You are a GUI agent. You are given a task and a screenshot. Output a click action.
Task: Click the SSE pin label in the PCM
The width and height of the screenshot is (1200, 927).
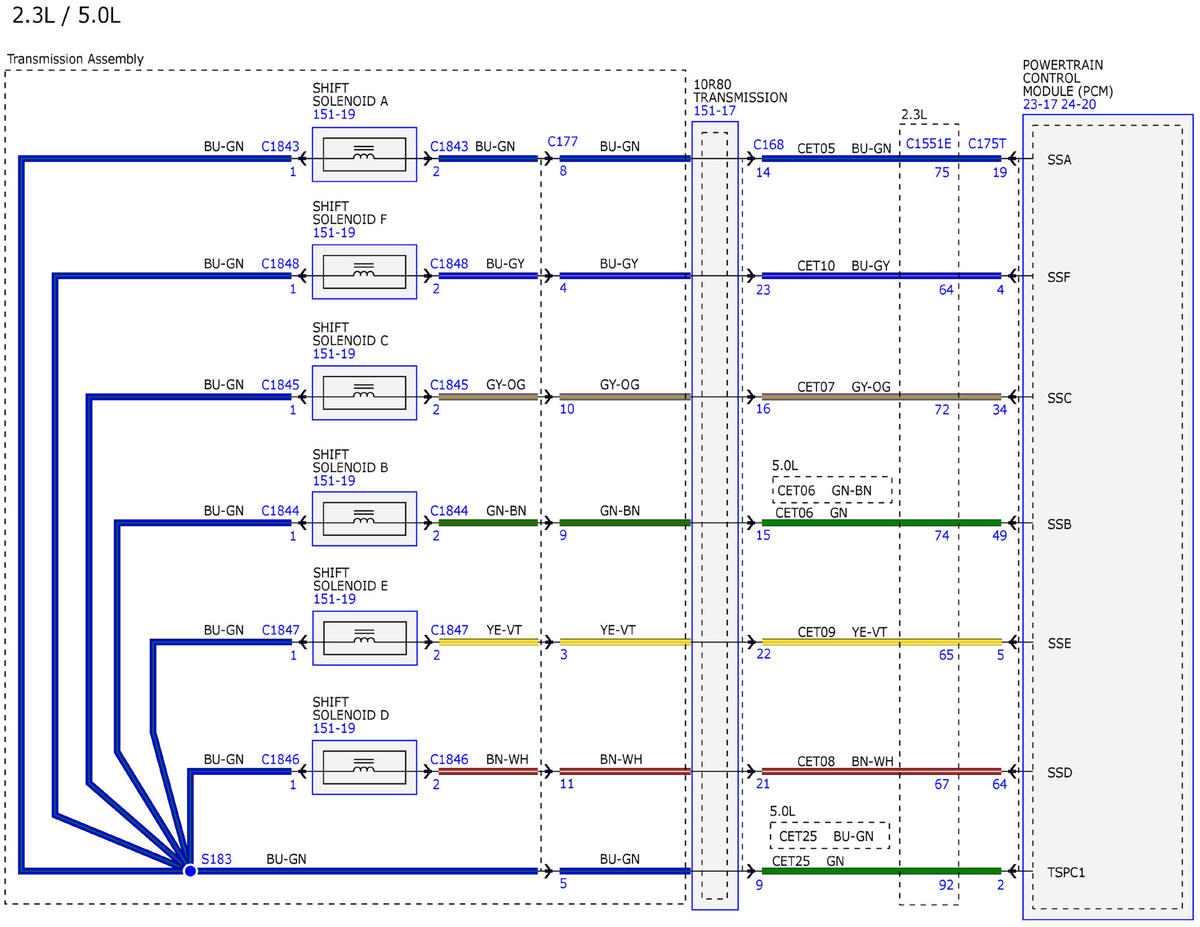click(x=1060, y=643)
